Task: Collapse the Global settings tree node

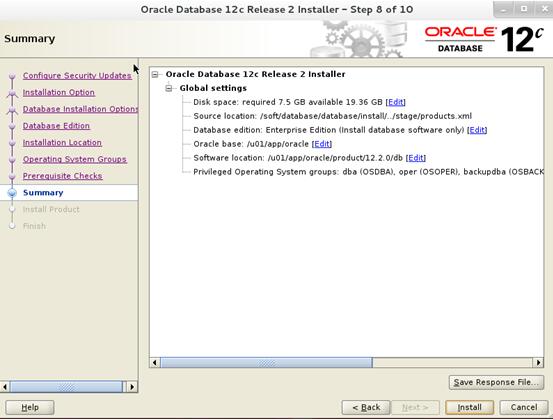Action: 169,88
